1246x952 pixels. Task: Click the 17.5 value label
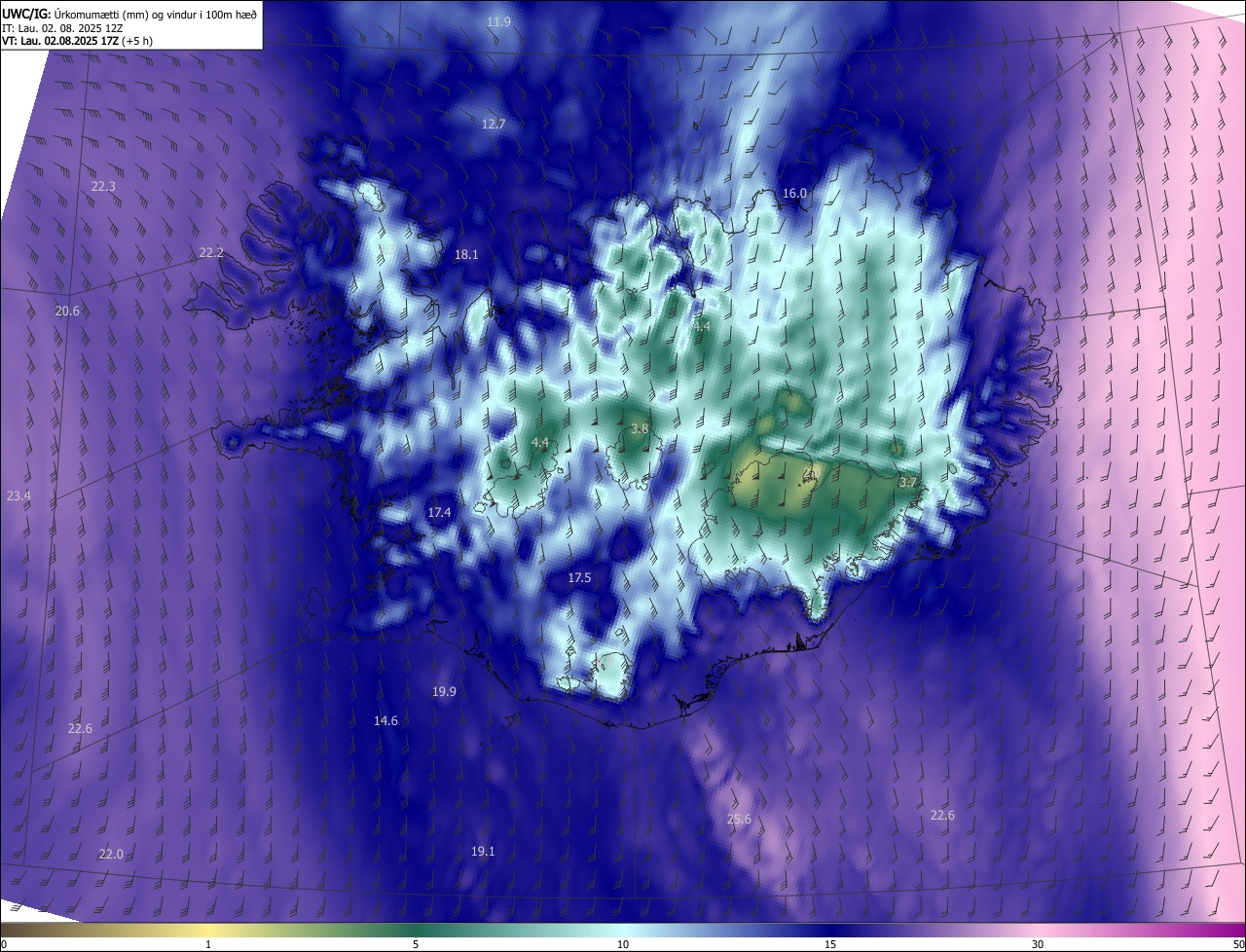click(x=579, y=577)
